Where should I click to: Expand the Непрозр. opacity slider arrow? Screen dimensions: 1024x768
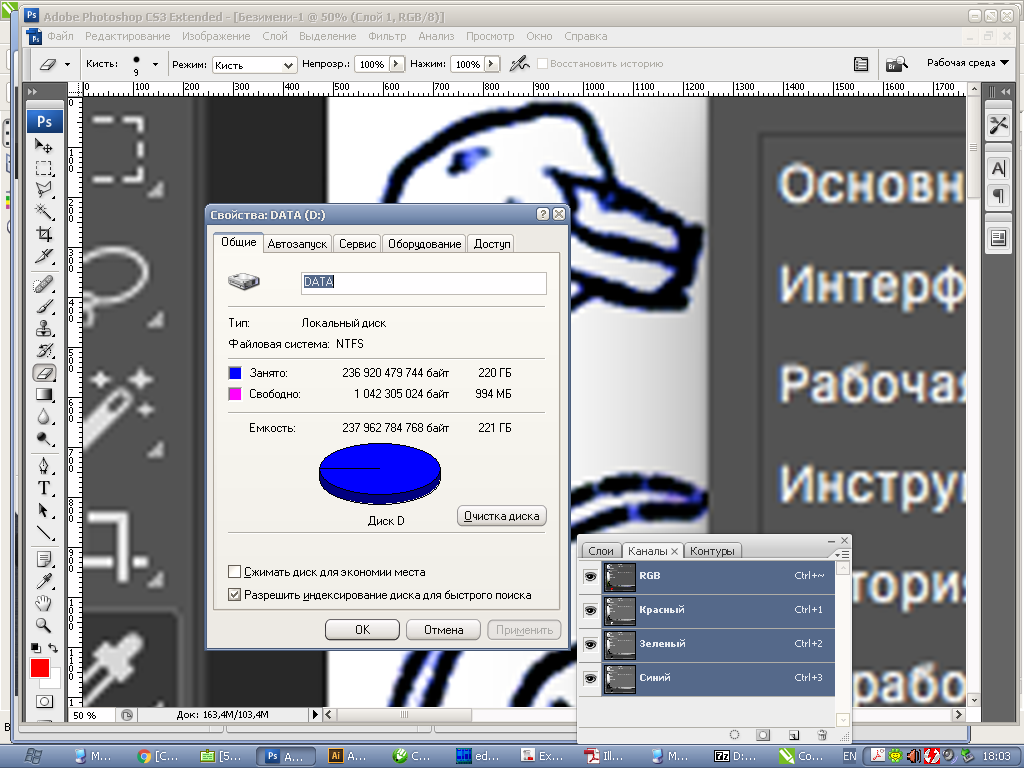pos(396,64)
